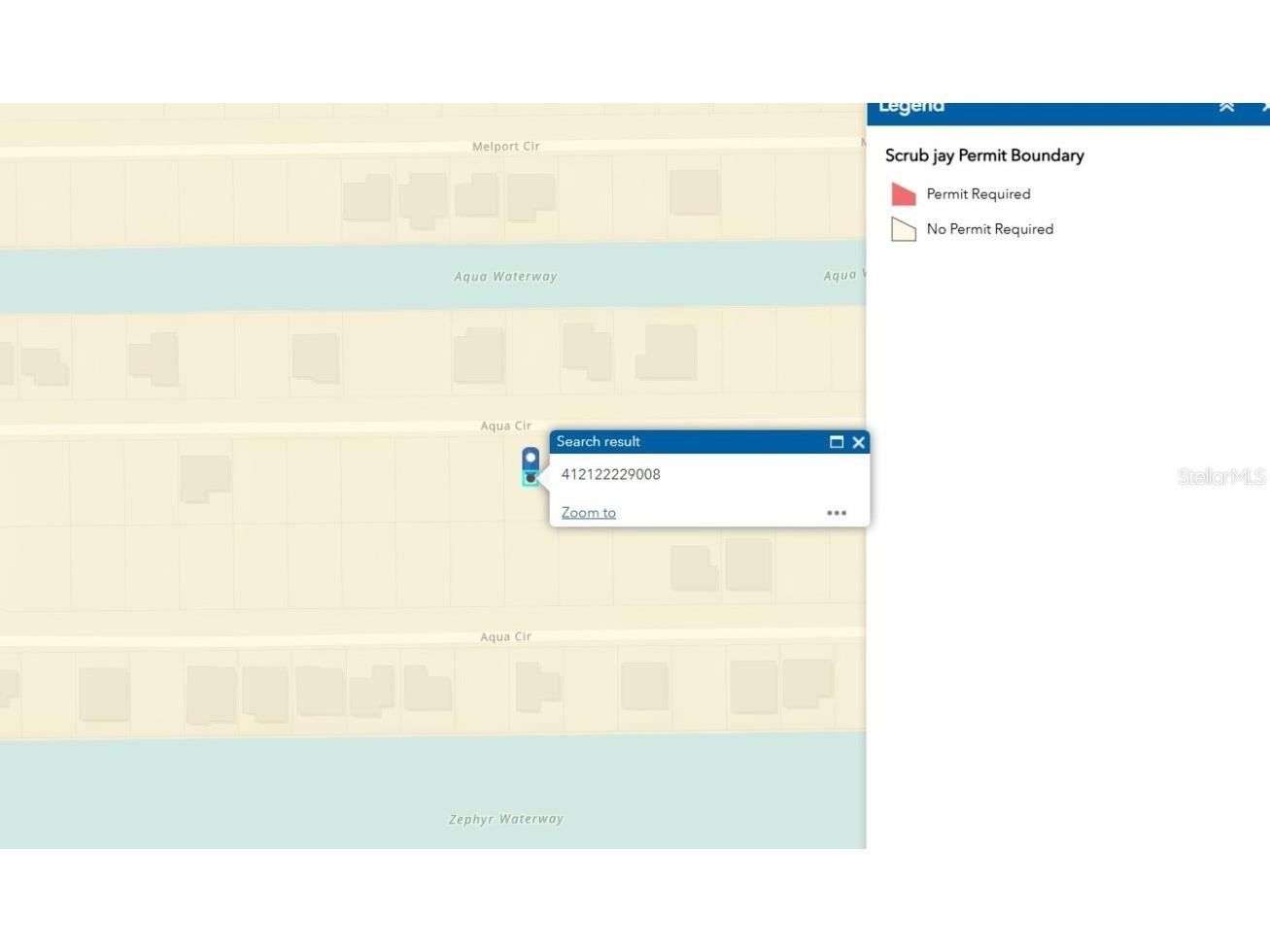
Task: Click the No Permit Required legend text
Action: (x=989, y=229)
